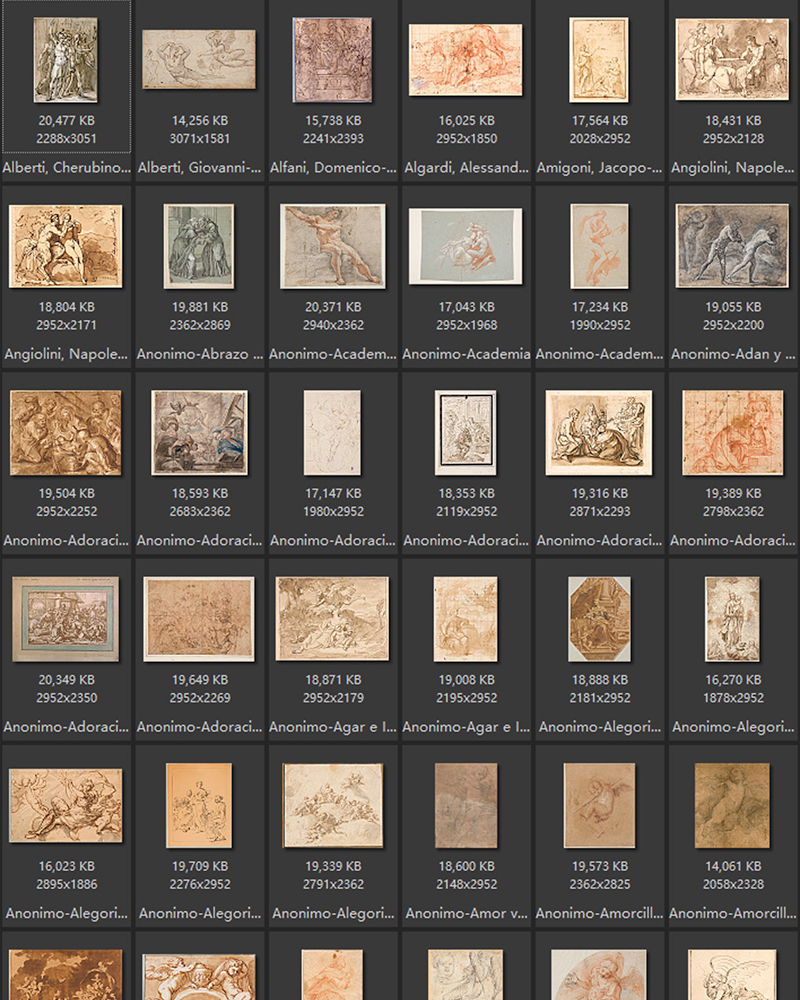800x1000 pixels.
Task: Click the Anonimo-Agar thumbnail sized 18,871 KB
Action: (x=332, y=619)
